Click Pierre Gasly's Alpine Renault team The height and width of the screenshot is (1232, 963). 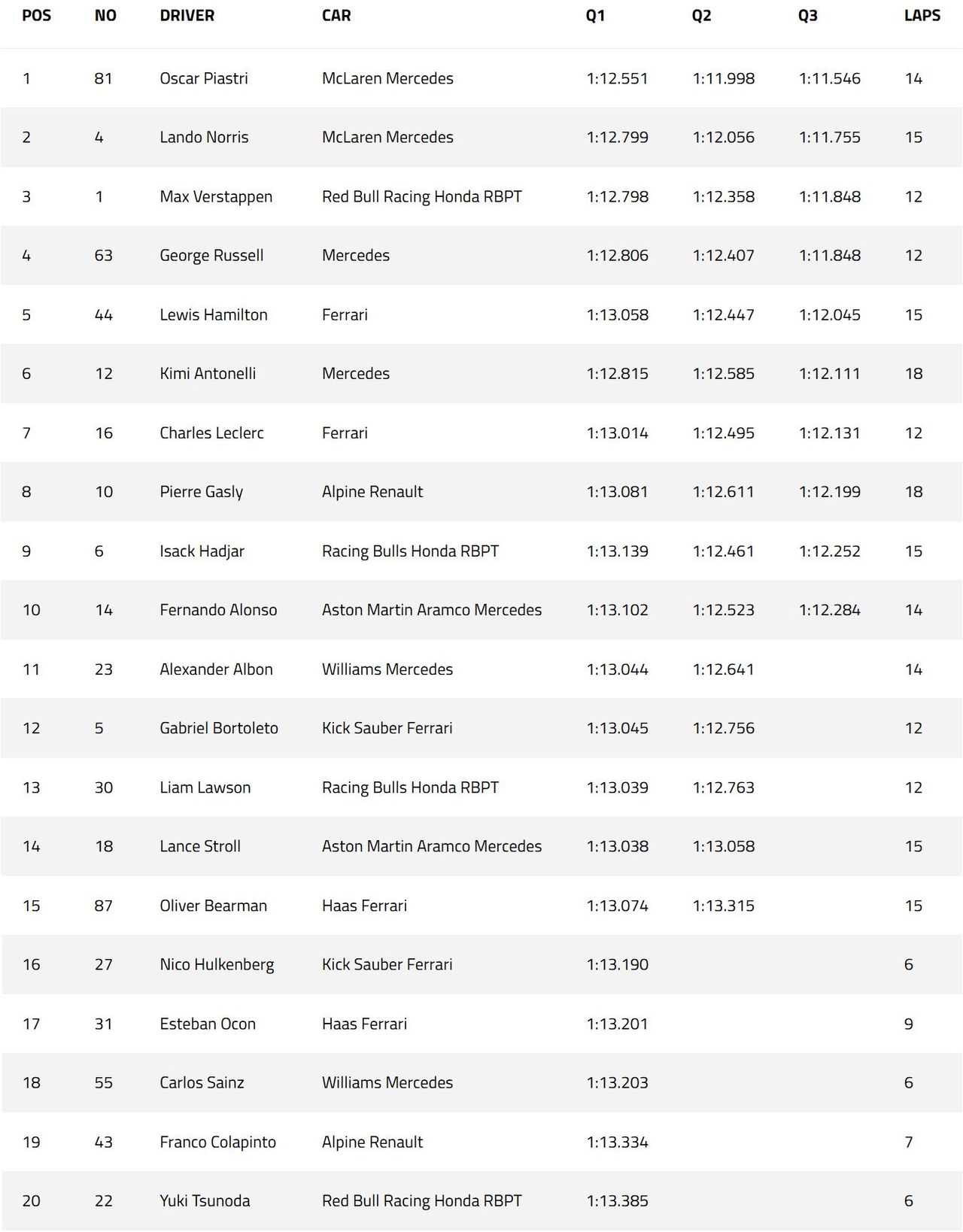[372, 492]
